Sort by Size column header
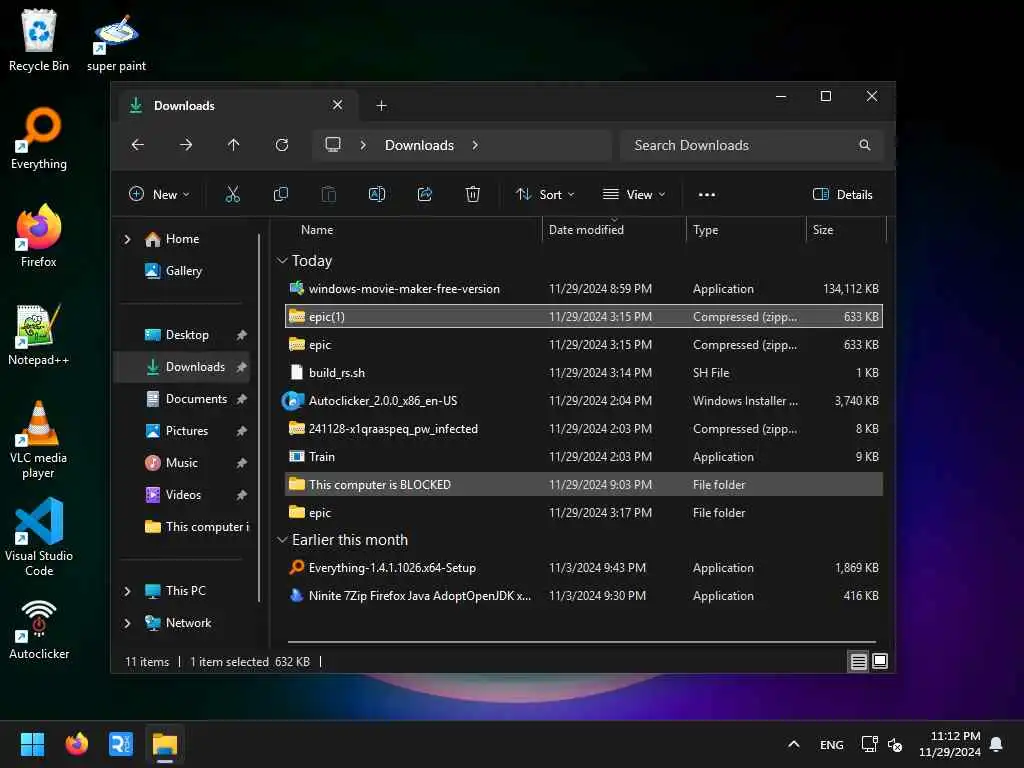Viewport: 1024px width, 768px height. pos(823,230)
